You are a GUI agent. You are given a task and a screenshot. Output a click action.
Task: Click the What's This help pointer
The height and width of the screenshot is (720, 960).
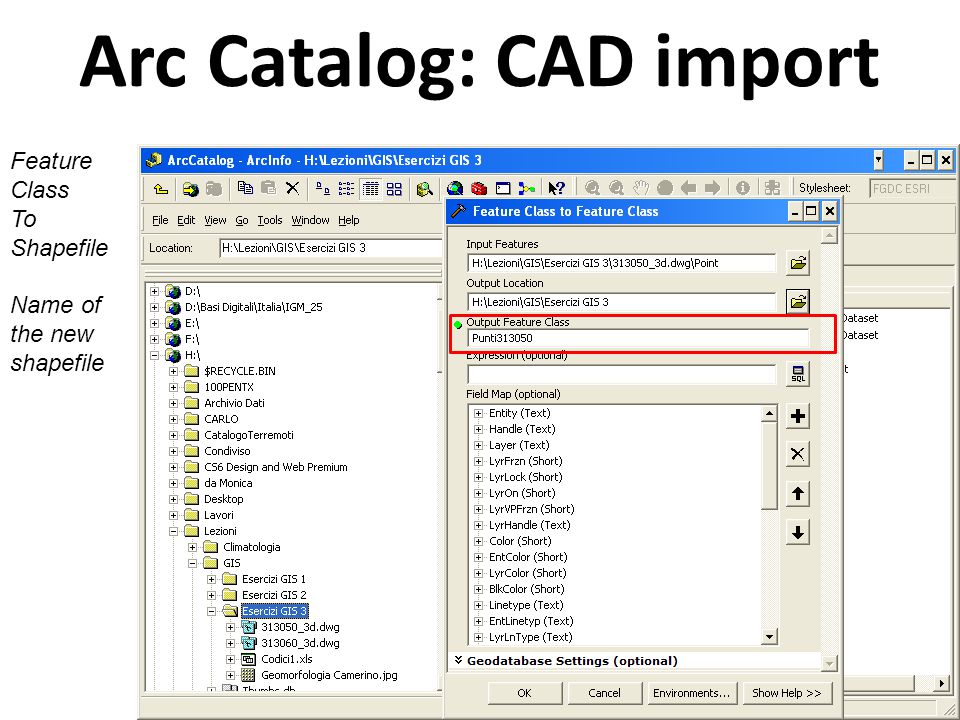click(x=557, y=188)
